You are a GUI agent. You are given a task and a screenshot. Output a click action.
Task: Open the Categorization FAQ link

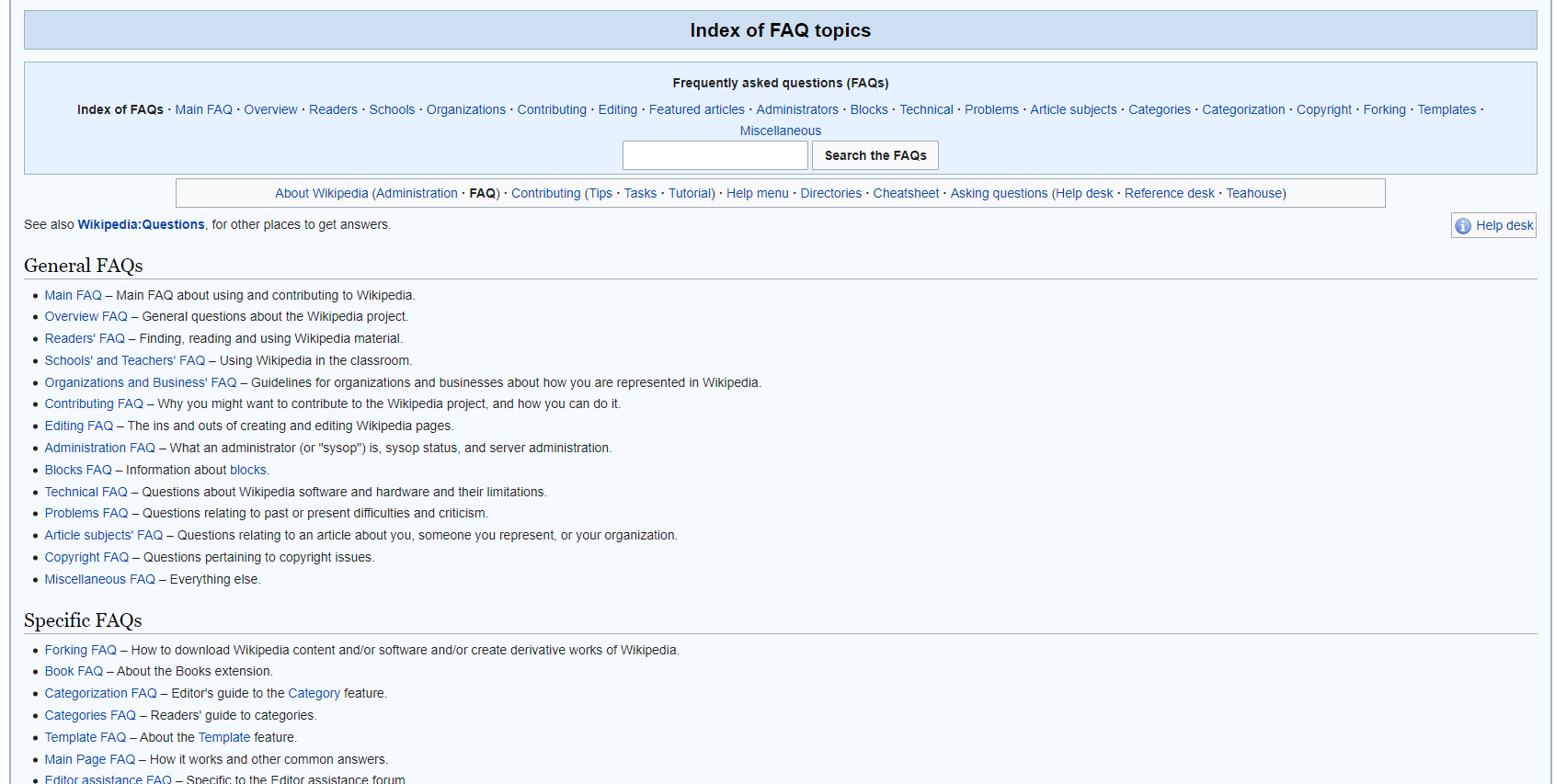(x=101, y=693)
